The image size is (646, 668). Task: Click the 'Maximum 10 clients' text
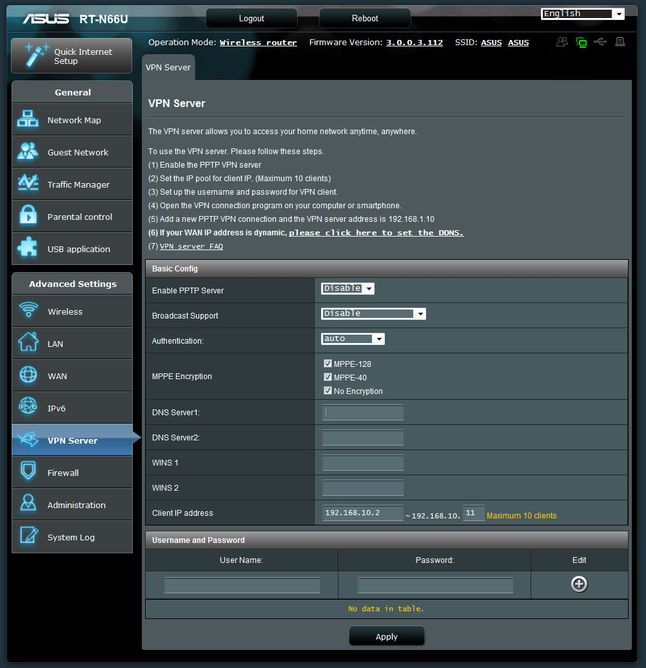pyautogui.click(x=522, y=515)
